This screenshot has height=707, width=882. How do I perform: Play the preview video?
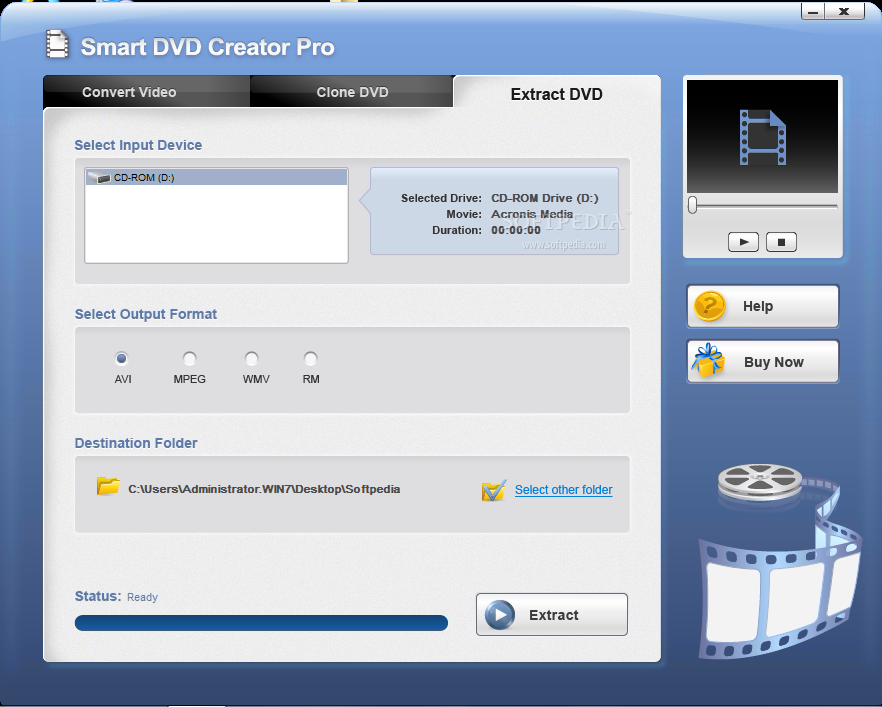[x=743, y=242]
